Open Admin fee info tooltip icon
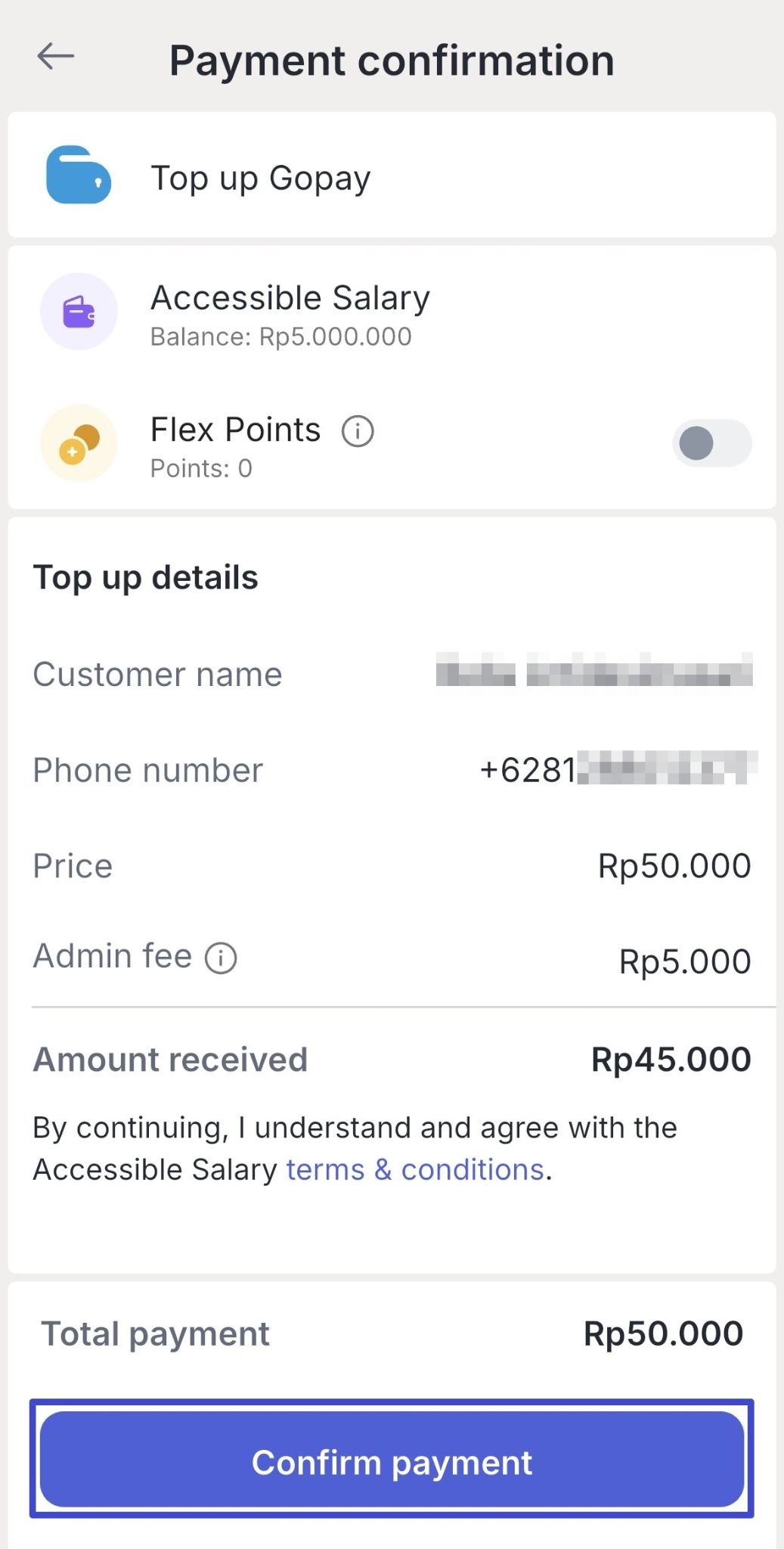784x1549 pixels. (x=221, y=958)
